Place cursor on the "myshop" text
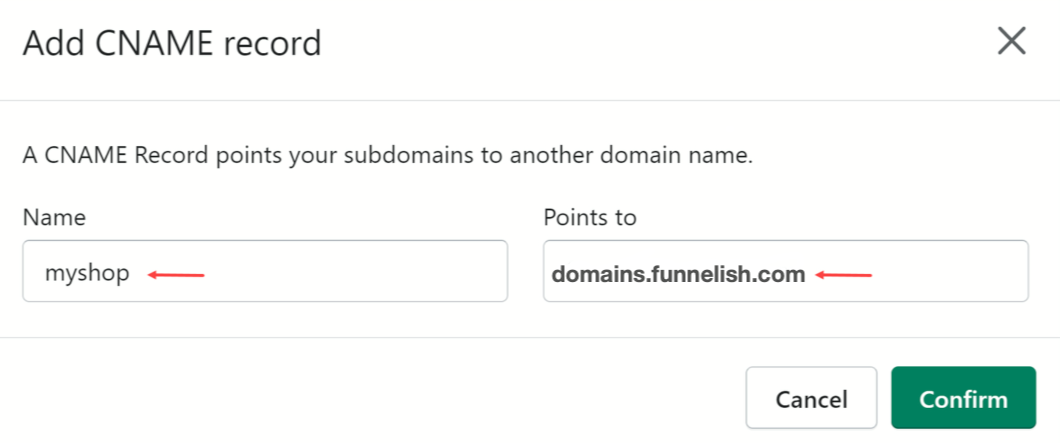This screenshot has height=443, width=1060. [87, 273]
